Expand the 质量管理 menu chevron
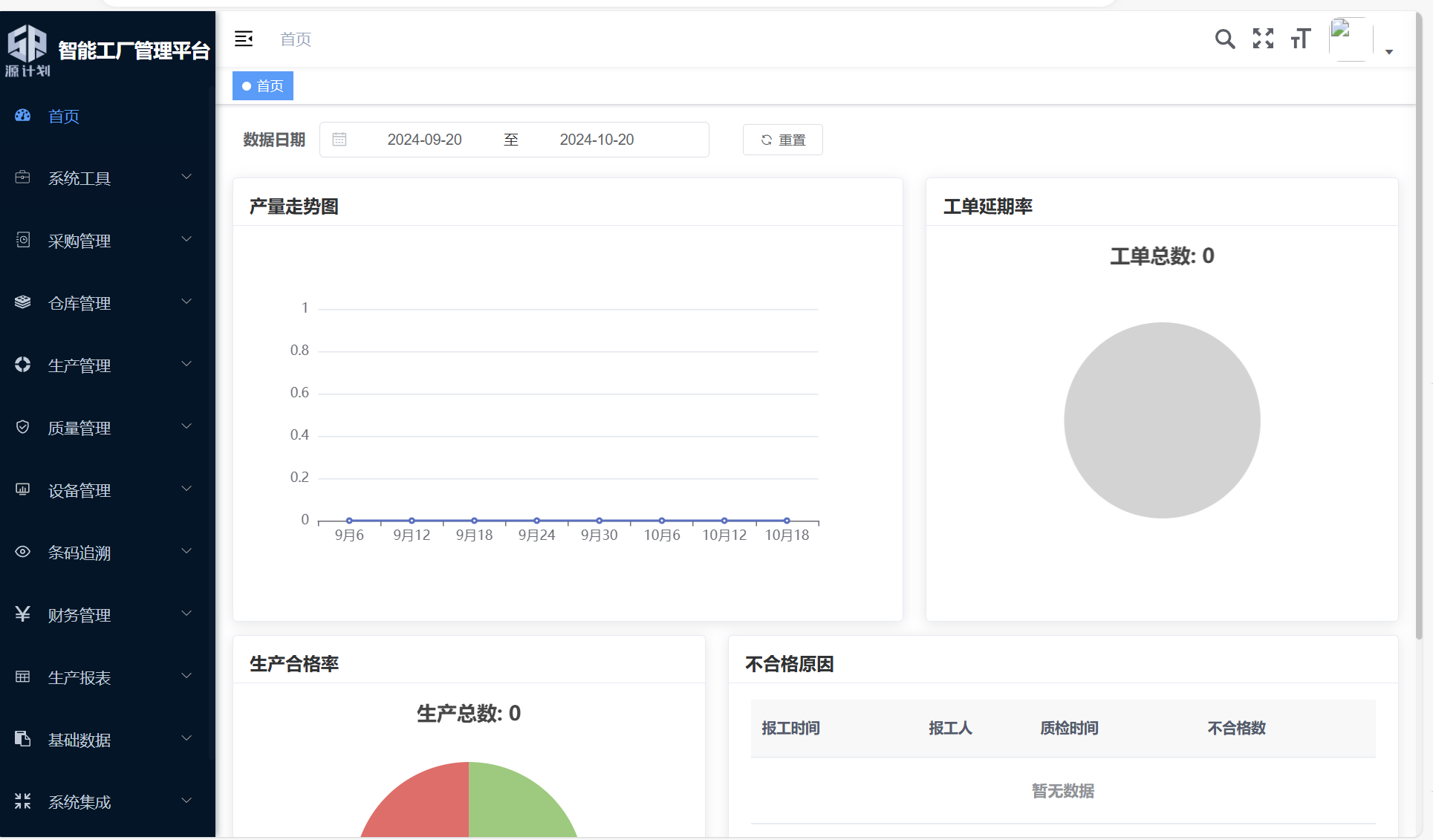The image size is (1433, 840). point(186,426)
